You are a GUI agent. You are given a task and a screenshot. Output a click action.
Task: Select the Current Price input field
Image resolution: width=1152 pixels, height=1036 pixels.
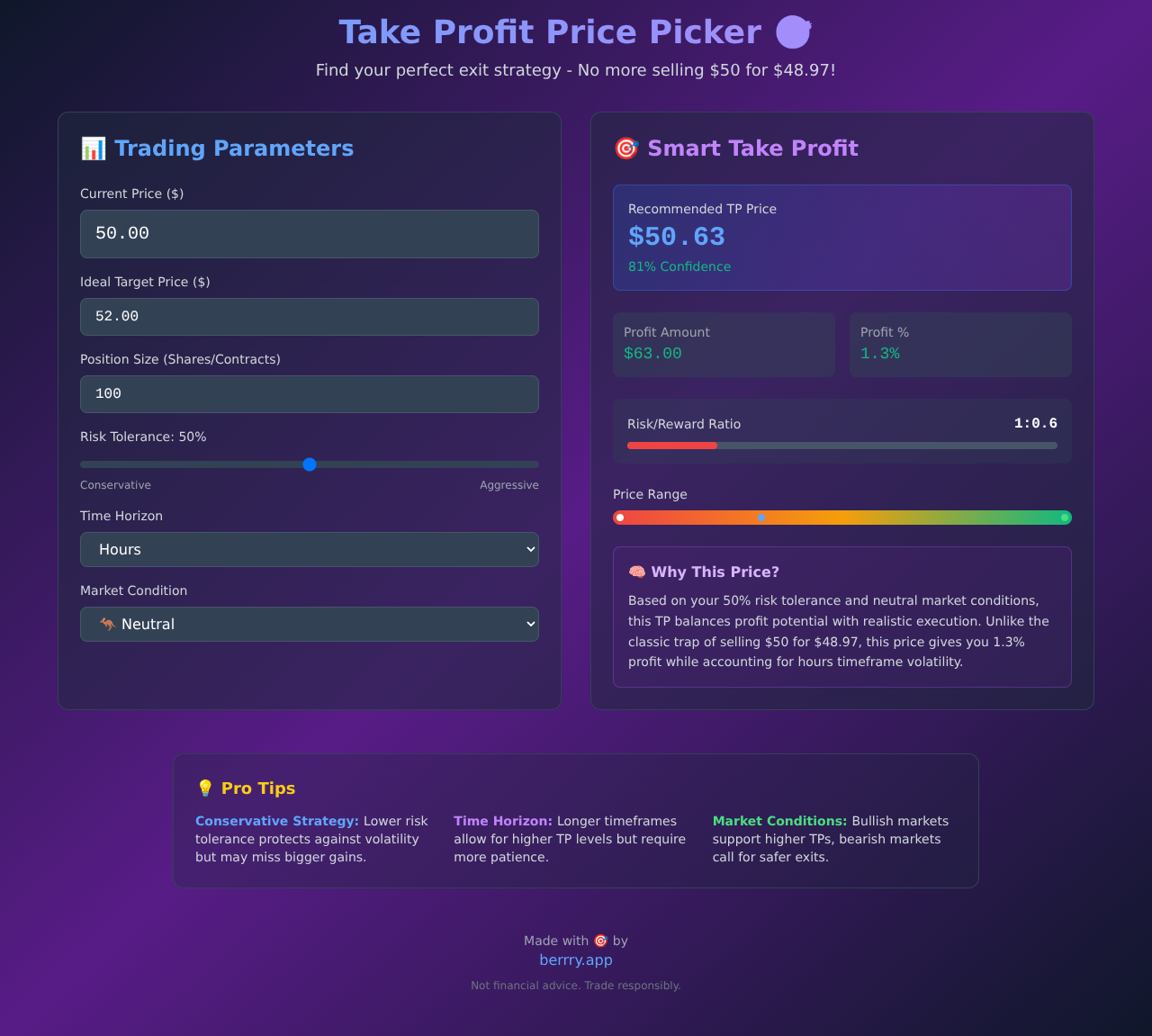coord(309,233)
